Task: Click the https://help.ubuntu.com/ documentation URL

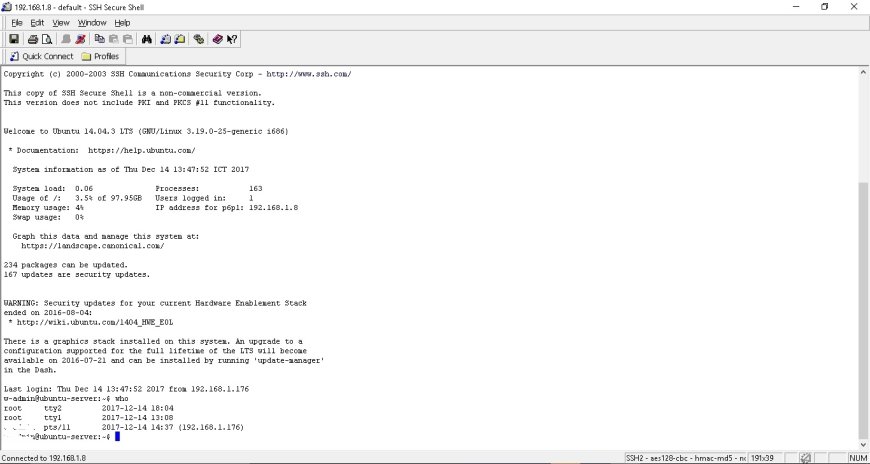Action: (142, 150)
